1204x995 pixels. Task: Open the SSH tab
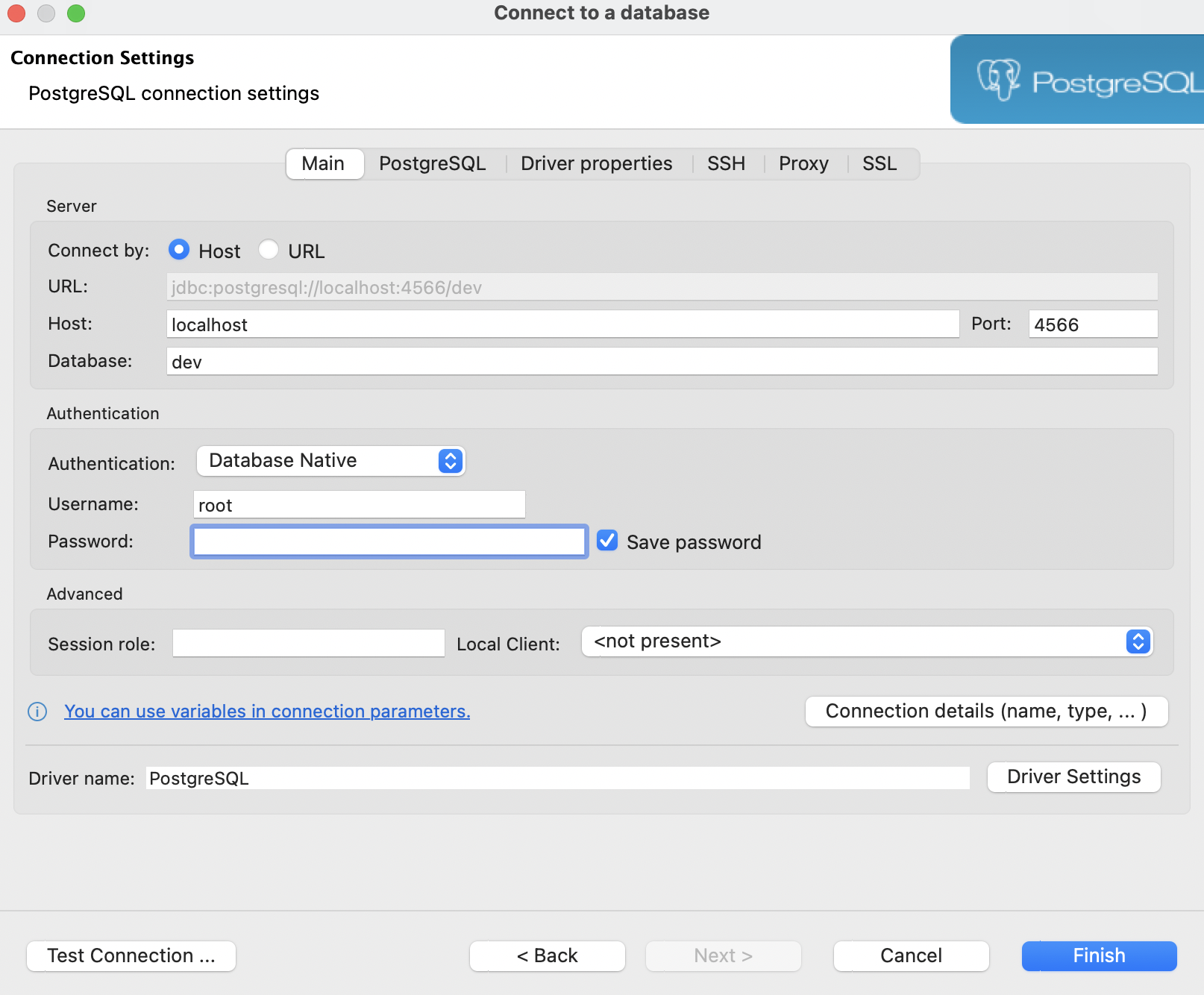pos(727,163)
